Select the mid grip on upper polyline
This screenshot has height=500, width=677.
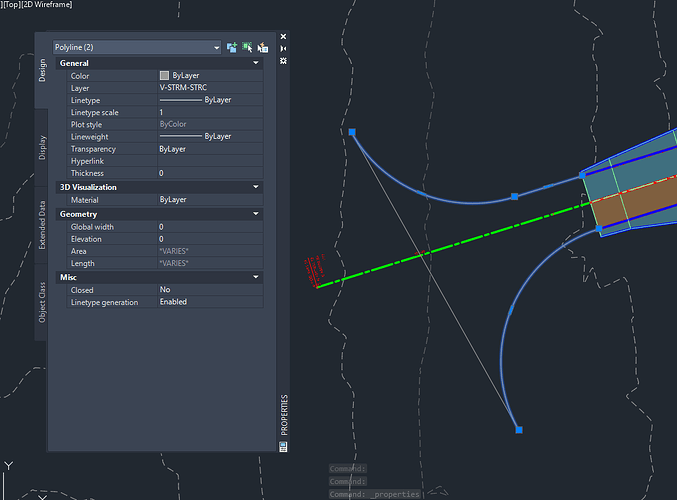point(514,196)
